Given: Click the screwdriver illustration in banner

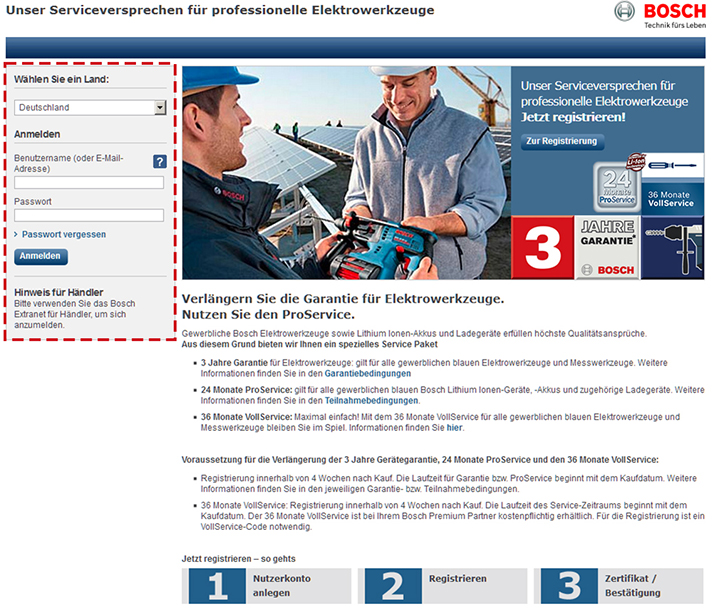Looking at the screenshot, I should (670, 164).
